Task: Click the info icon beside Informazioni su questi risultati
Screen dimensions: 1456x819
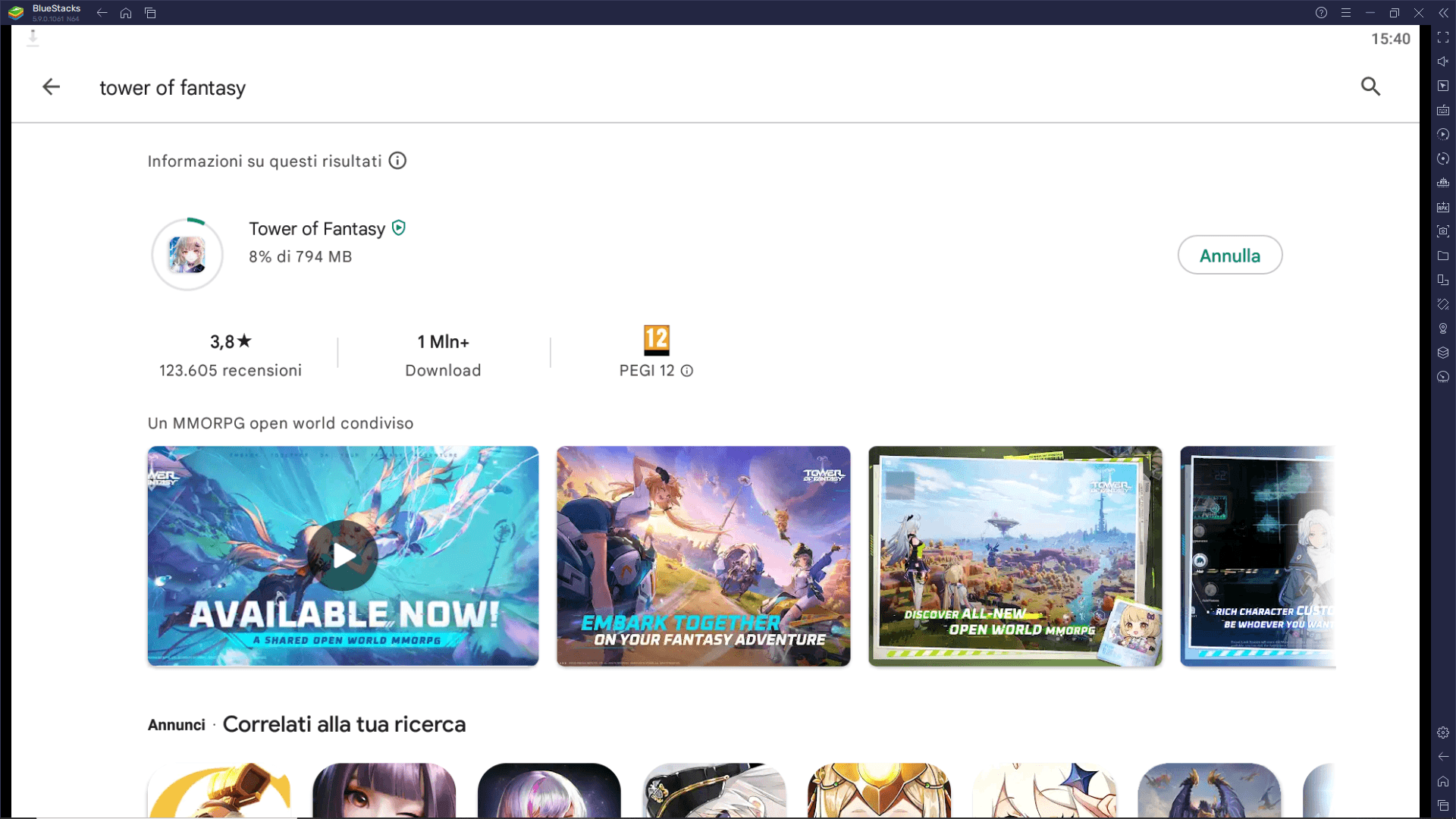Action: click(x=397, y=161)
